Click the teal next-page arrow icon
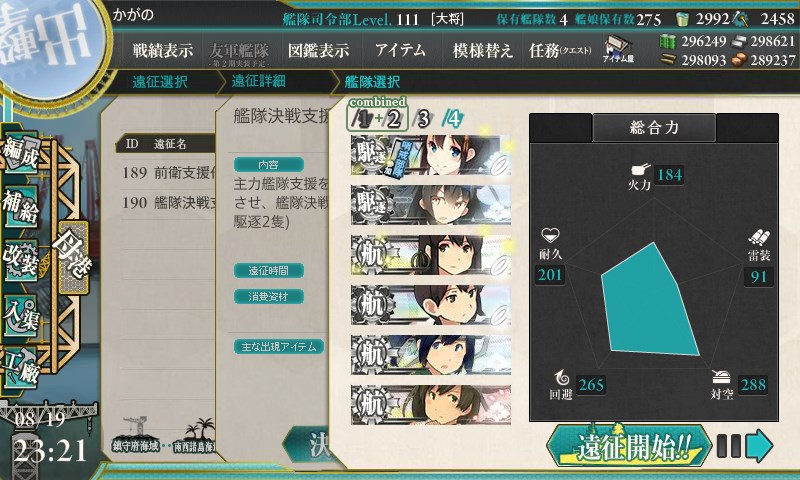 tap(759, 446)
